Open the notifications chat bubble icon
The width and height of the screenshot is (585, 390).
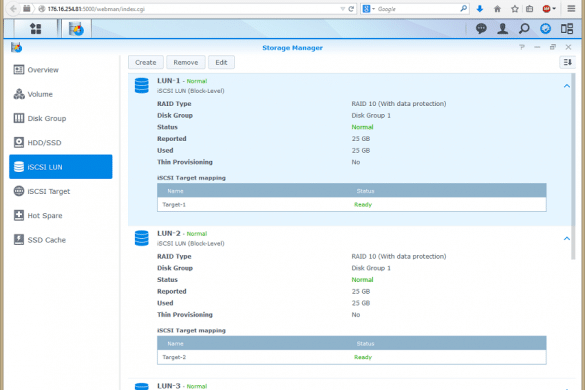pyautogui.click(x=481, y=29)
